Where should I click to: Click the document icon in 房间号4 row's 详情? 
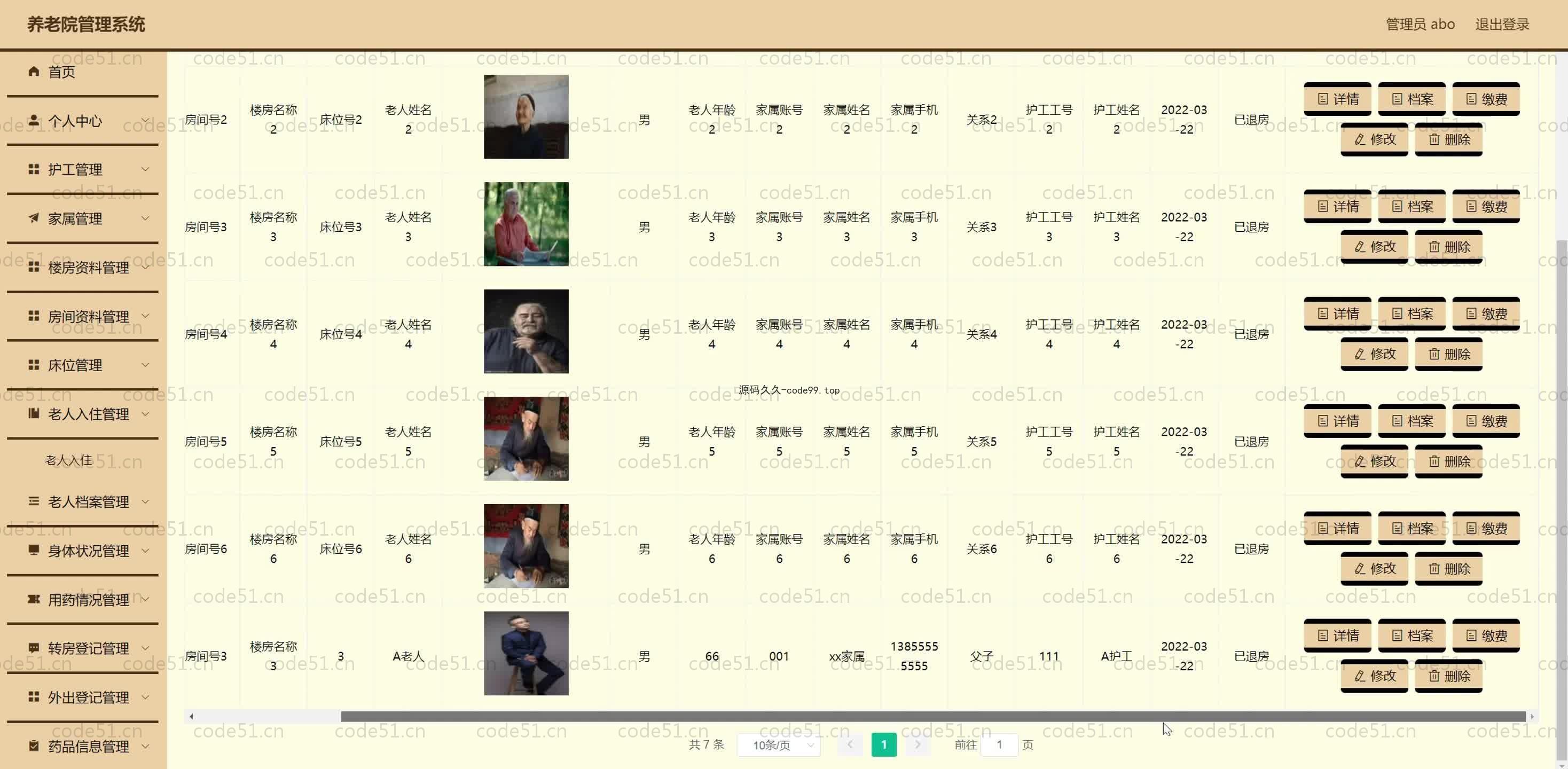pyautogui.click(x=1323, y=313)
